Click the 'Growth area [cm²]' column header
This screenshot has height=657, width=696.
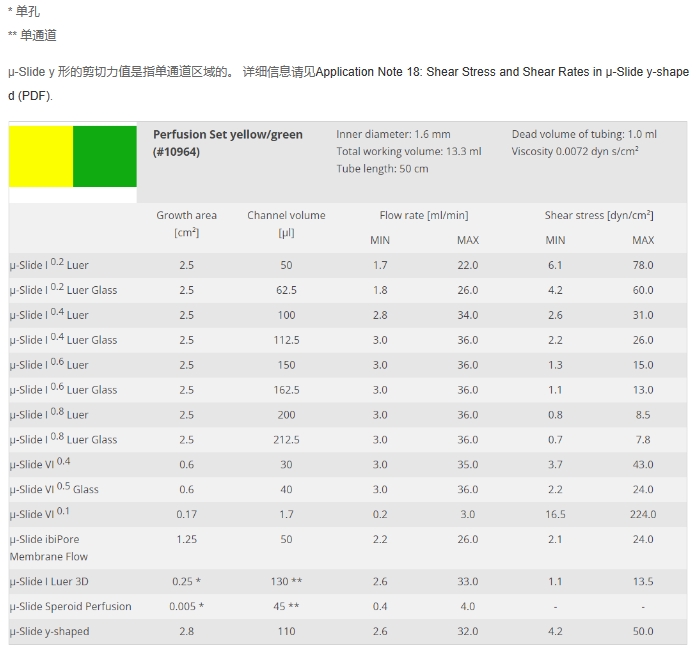pyautogui.click(x=186, y=224)
